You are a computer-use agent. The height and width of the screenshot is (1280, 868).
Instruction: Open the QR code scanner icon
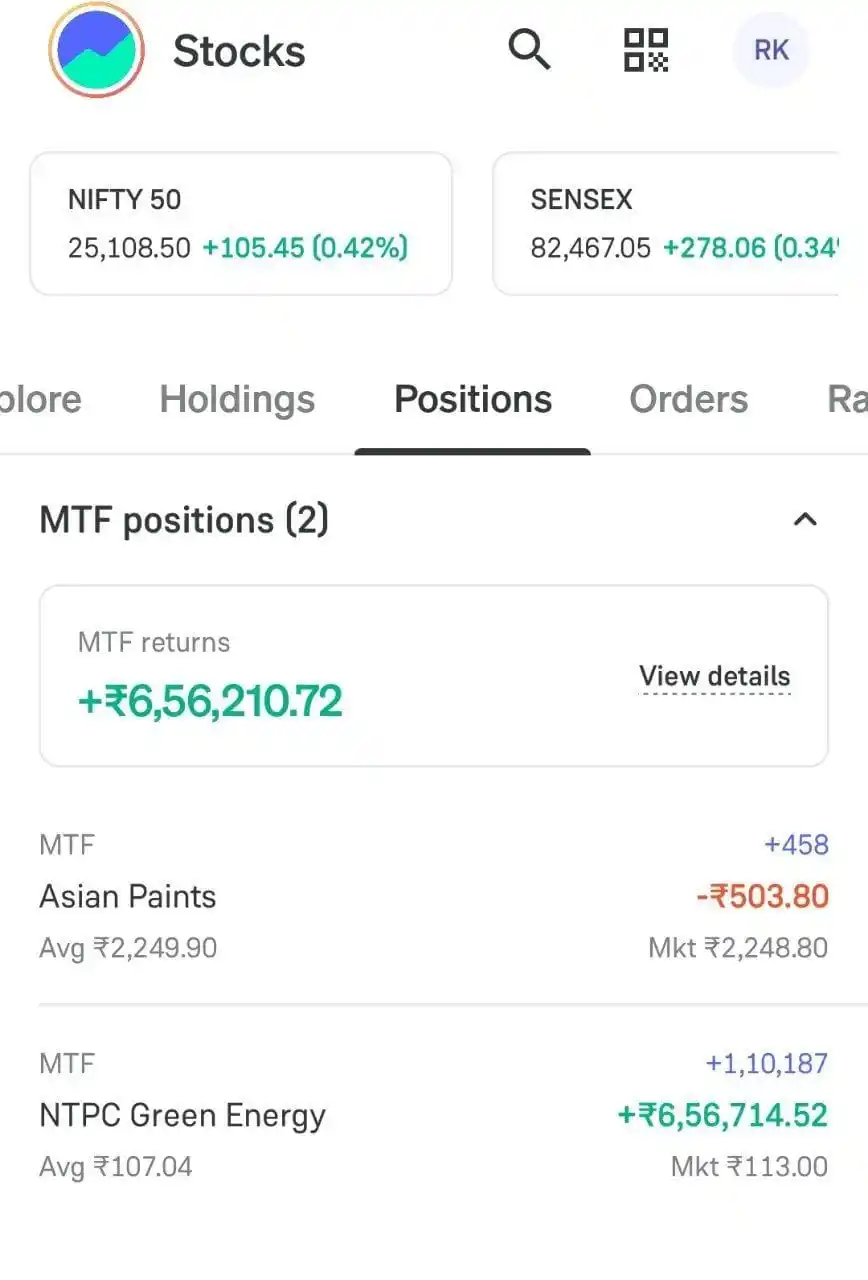tap(646, 49)
